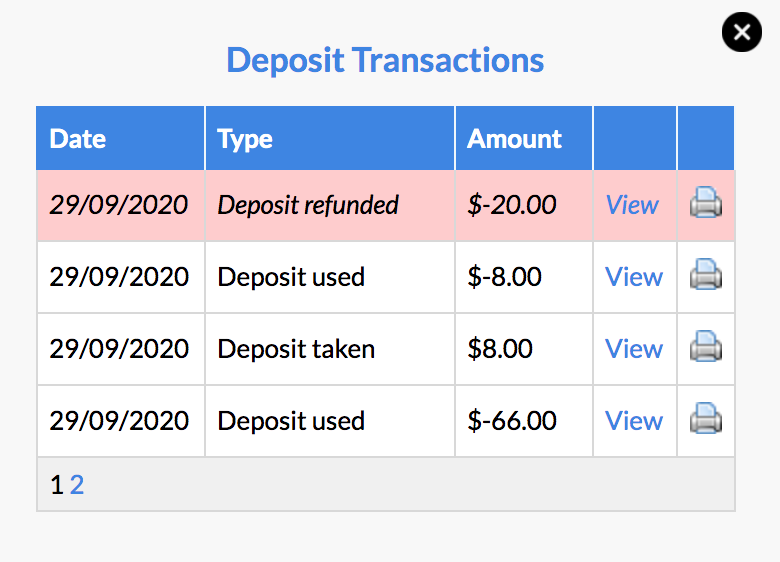View the $-66.00 Deposit used entry
780x562 pixels.
click(634, 421)
